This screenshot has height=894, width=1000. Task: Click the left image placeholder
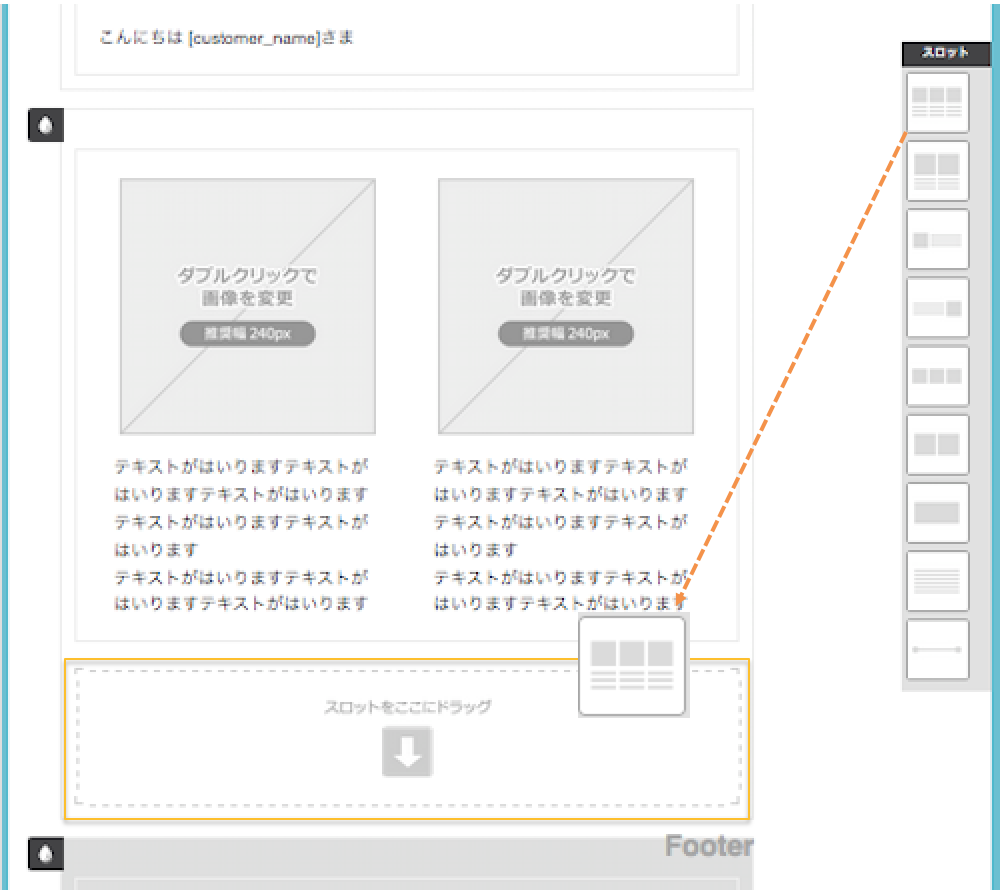coord(248,306)
